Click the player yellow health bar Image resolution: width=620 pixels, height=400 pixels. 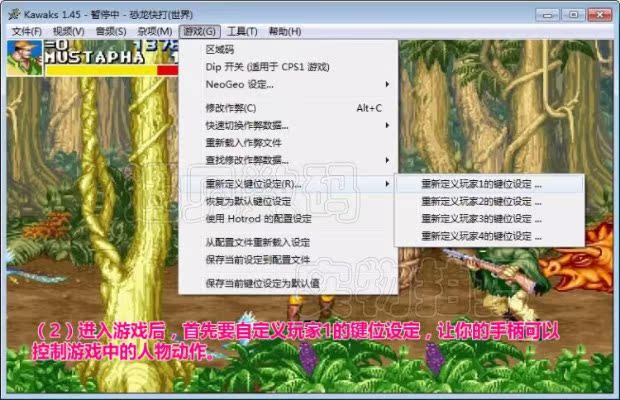pos(101,70)
